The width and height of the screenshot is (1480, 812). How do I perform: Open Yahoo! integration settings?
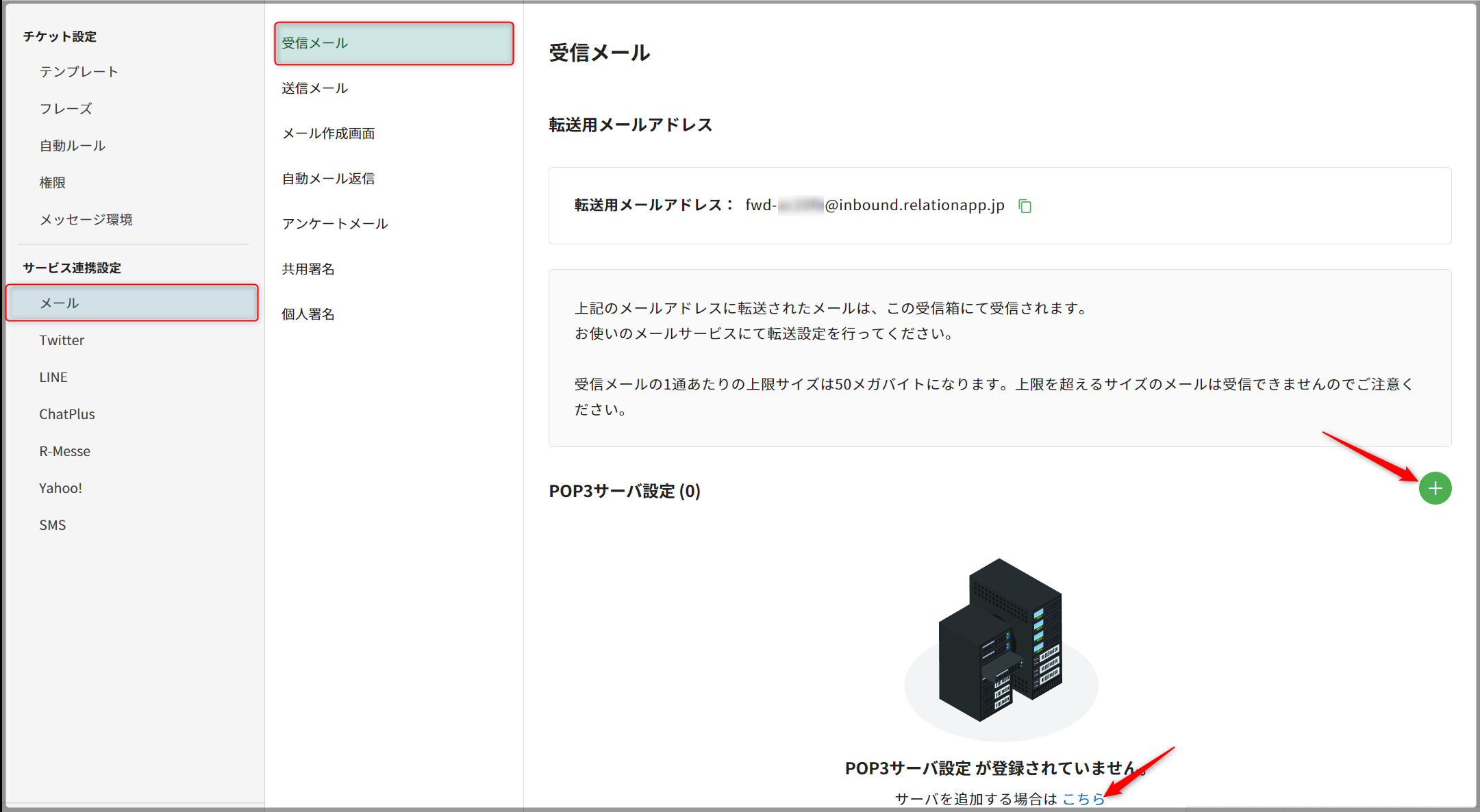pyautogui.click(x=60, y=488)
